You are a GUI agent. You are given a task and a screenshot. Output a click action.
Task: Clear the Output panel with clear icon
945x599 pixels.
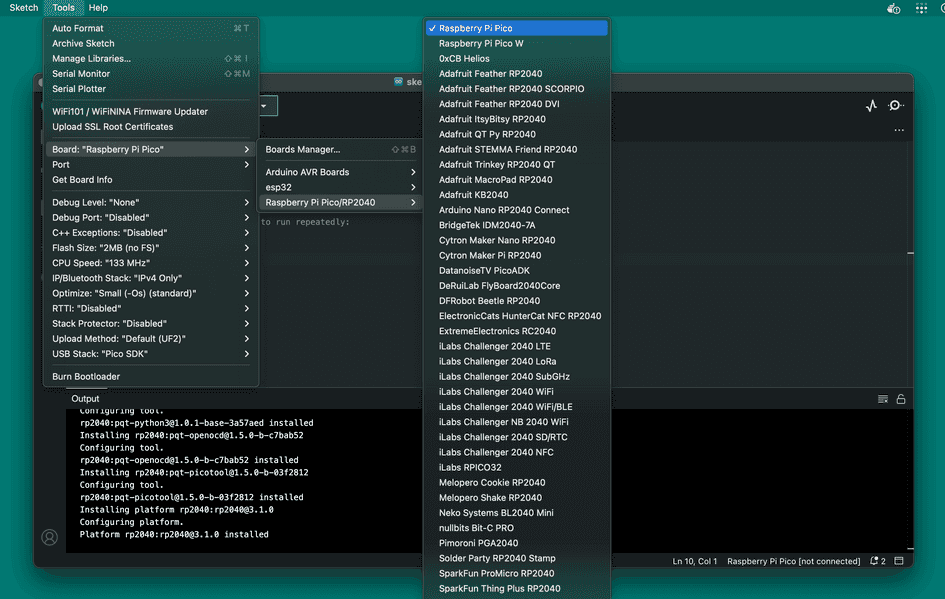click(883, 399)
